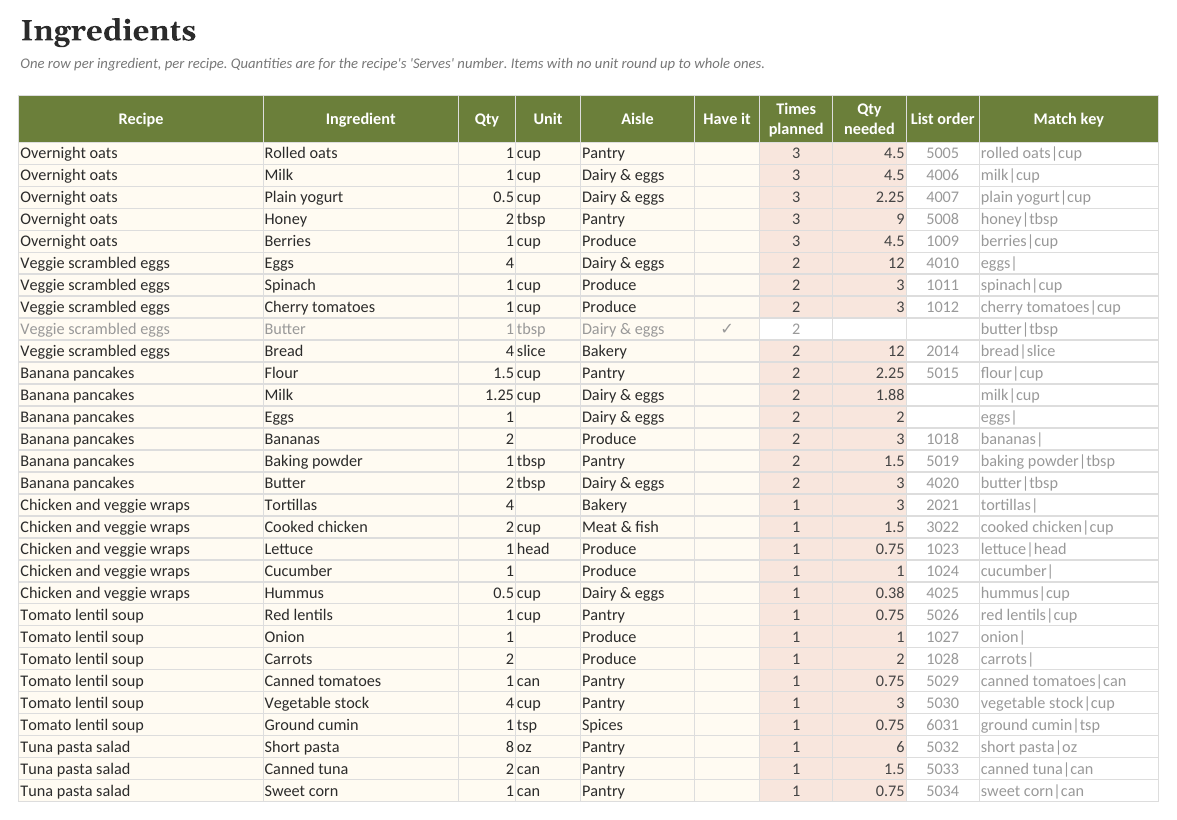Select the Onion ingredient cell
This screenshot has height=820, width=1177.
point(360,637)
